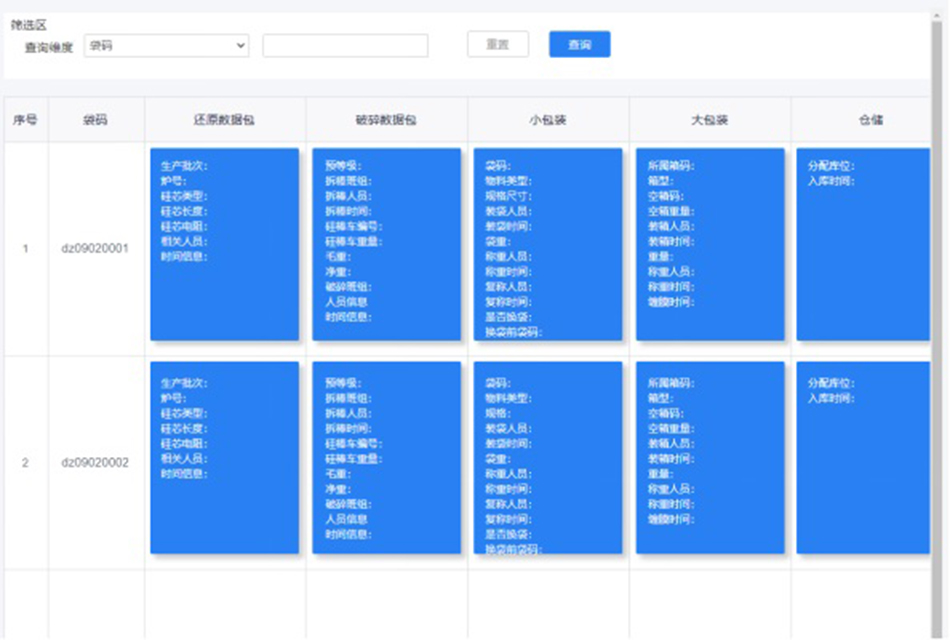
Task: Select bag code dz09020002 cell
Action: pos(96,463)
